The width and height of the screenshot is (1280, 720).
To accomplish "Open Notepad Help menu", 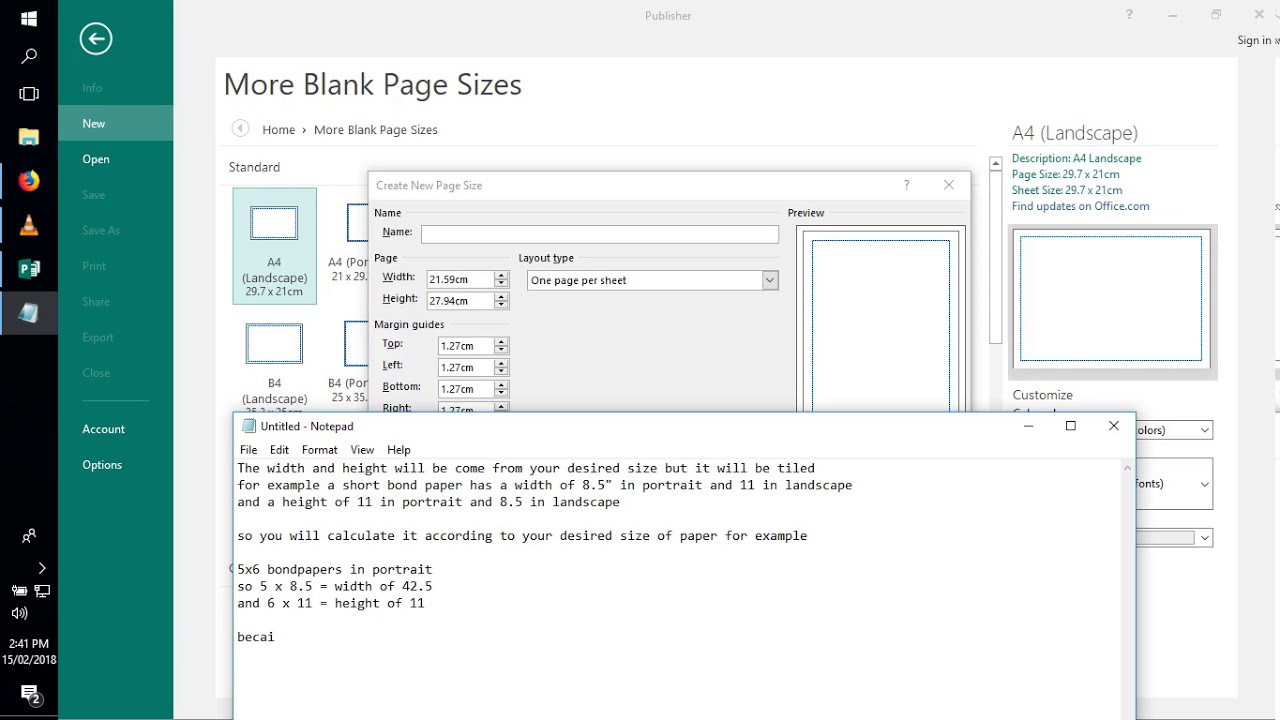I will pyautogui.click(x=399, y=450).
